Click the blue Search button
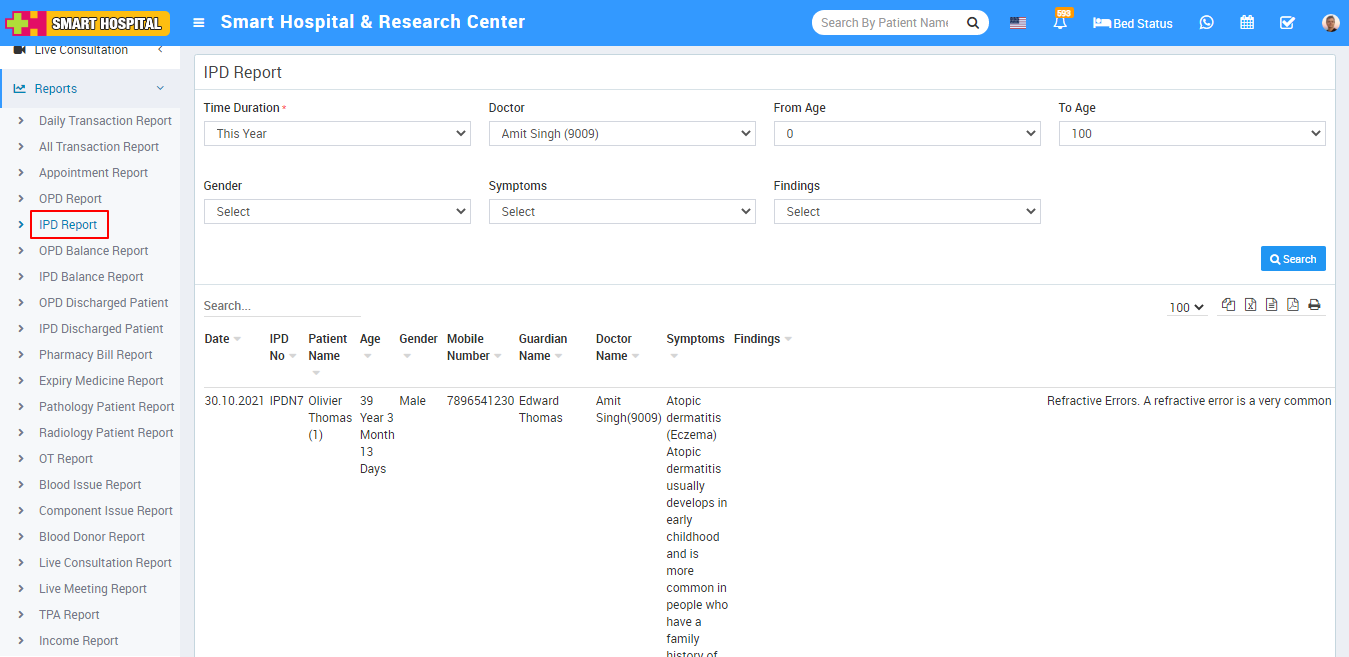Viewport: 1349px width, 657px height. [1292, 259]
